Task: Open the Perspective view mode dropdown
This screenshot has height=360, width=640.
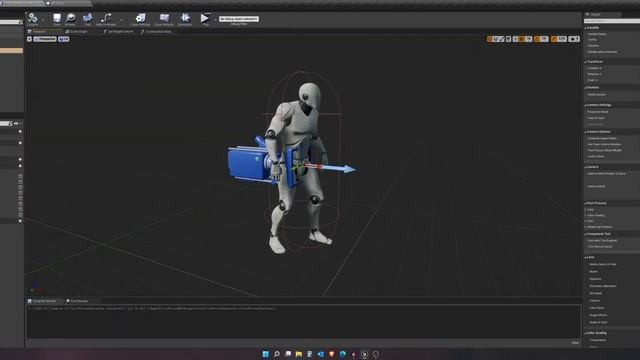Action: click(45, 39)
